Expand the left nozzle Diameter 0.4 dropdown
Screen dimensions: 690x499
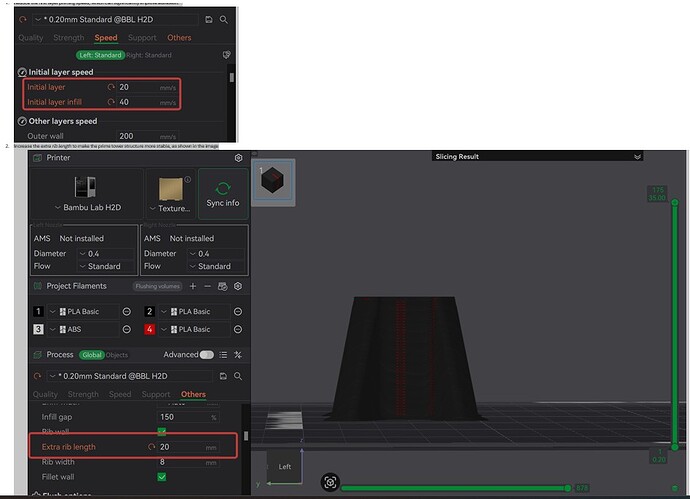[106, 254]
